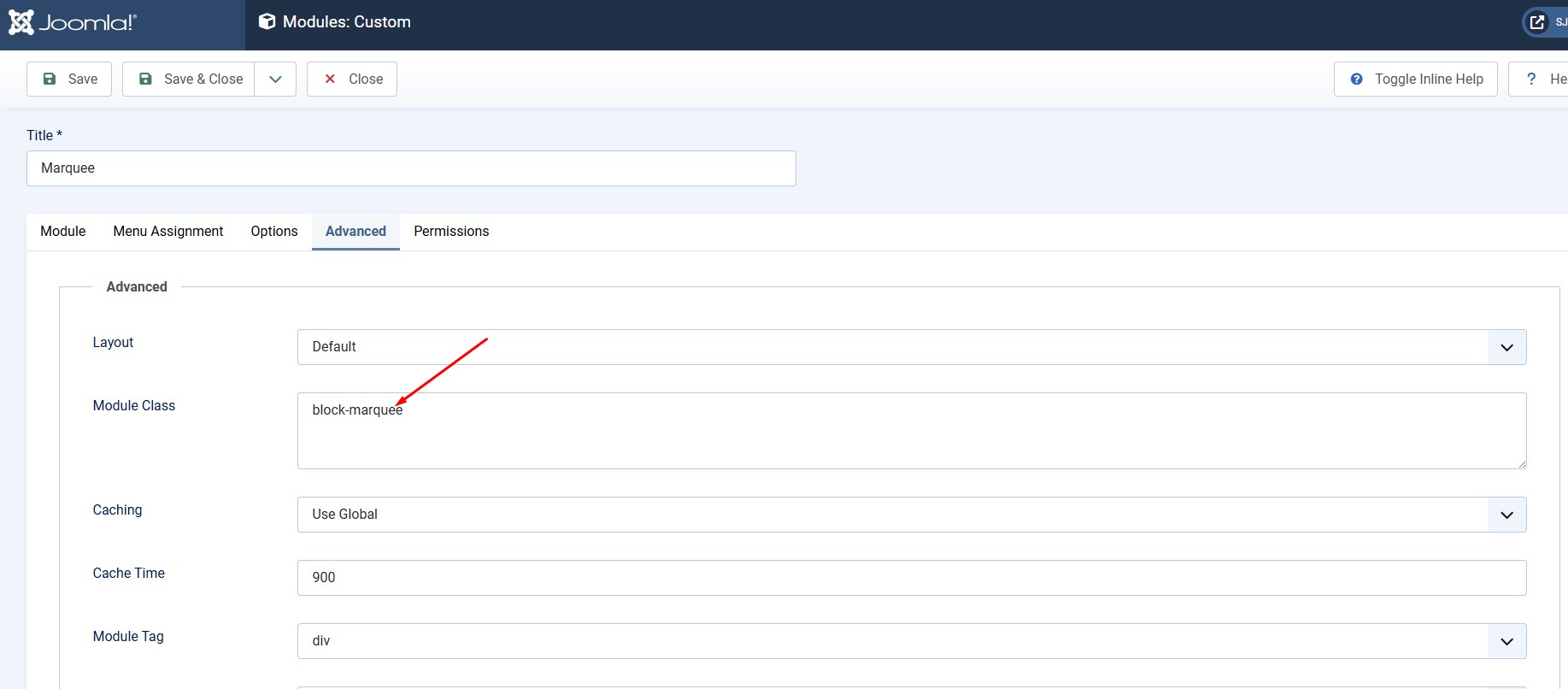The image size is (1568, 689).
Task: Open the Layout dropdown
Action: point(911,347)
